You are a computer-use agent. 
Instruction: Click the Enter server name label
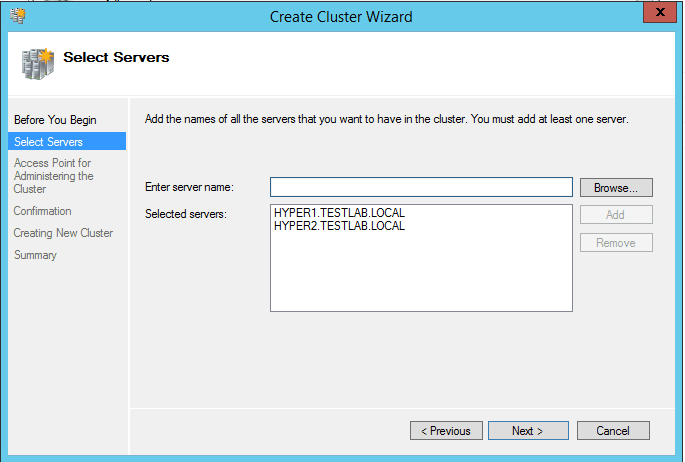[x=189, y=187]
